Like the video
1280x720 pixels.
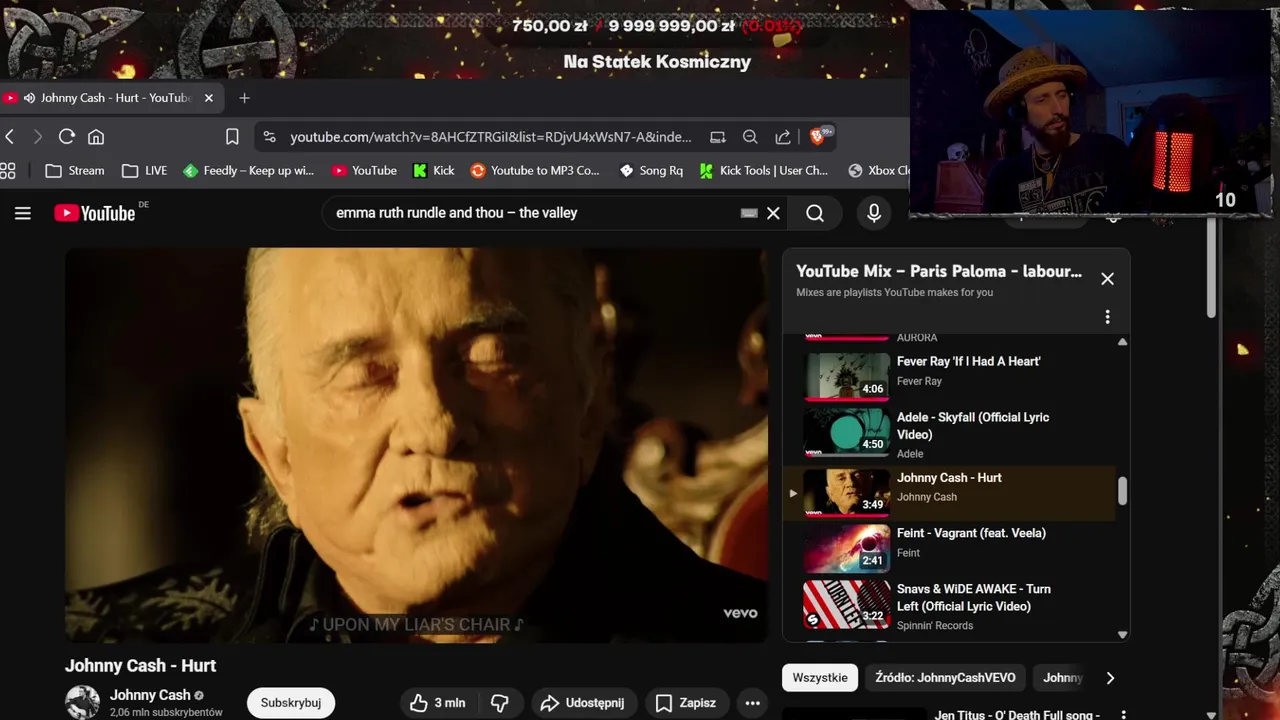(437, 703)
